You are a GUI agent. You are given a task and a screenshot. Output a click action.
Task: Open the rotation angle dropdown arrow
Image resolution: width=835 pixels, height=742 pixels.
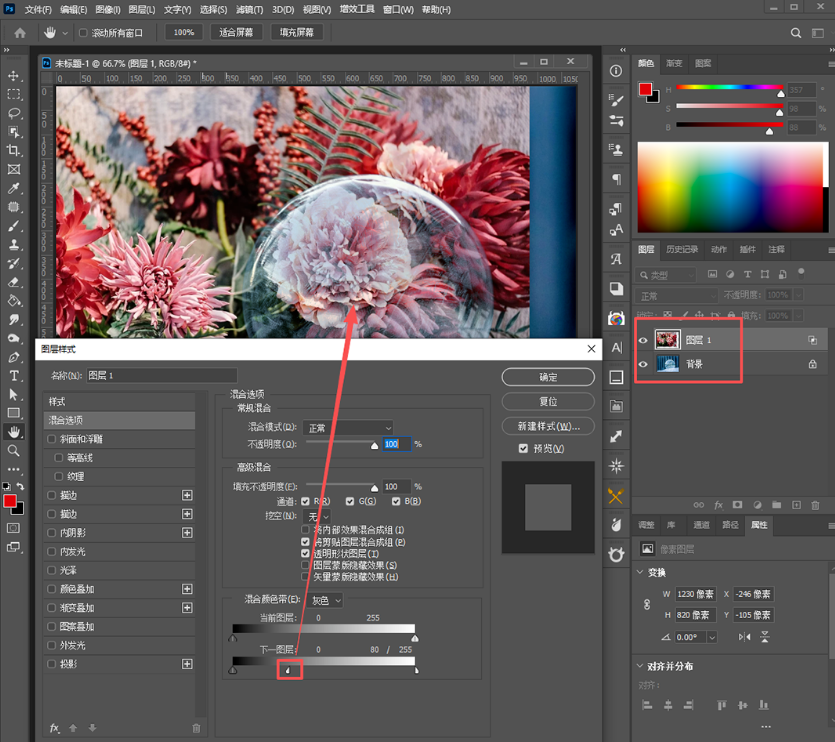(712, 637)
